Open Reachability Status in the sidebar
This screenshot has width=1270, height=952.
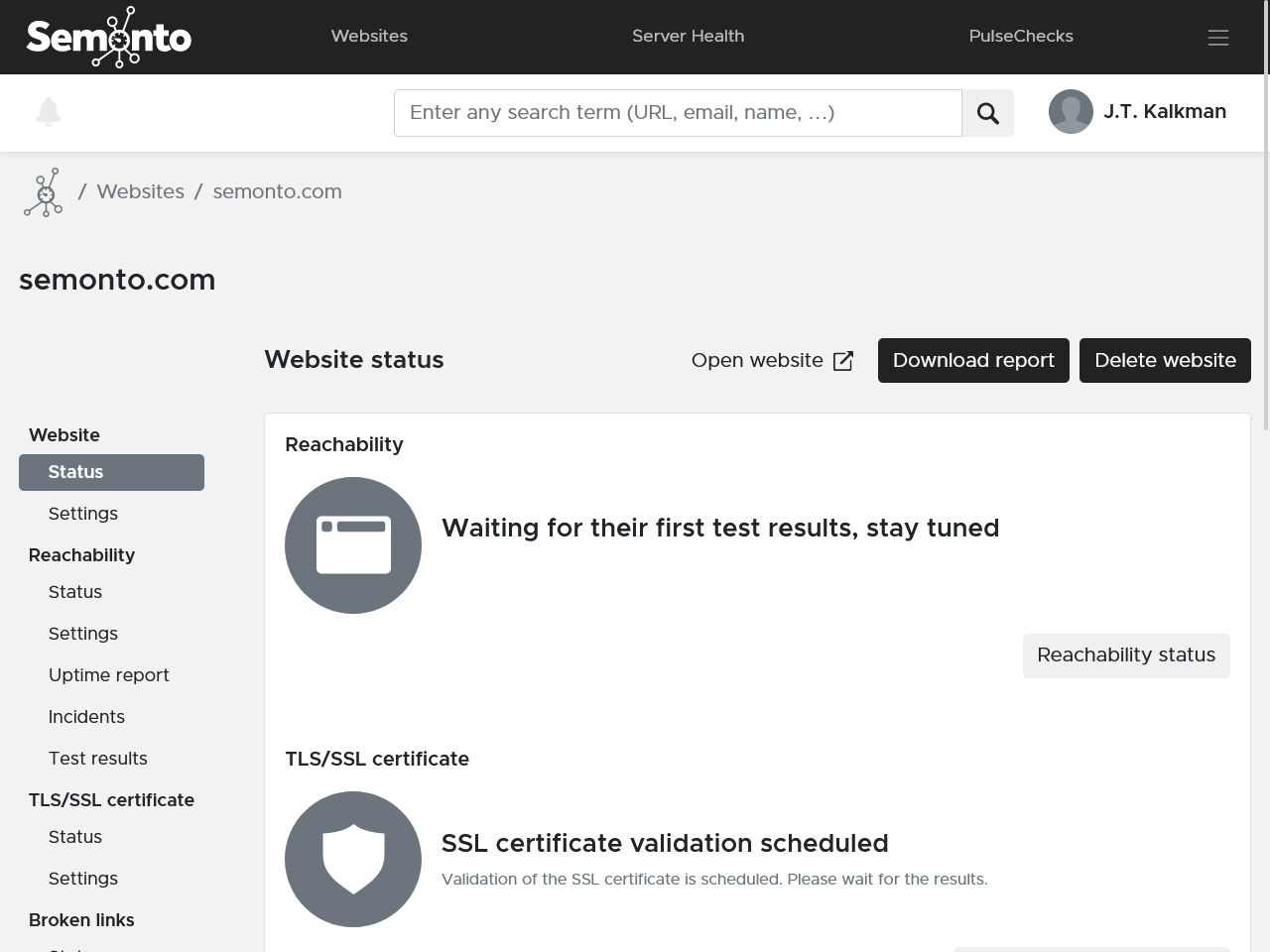coord(75,592)
